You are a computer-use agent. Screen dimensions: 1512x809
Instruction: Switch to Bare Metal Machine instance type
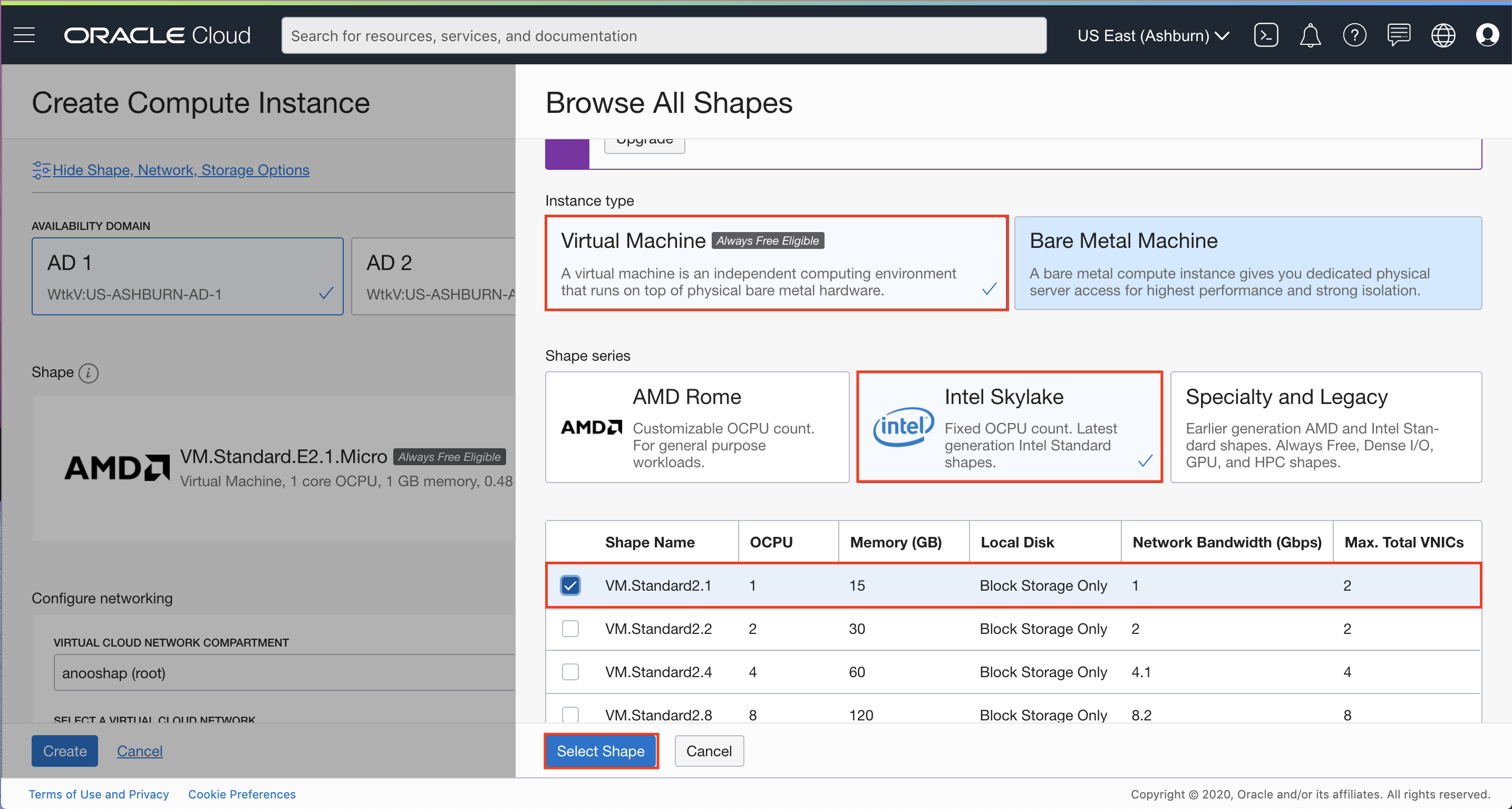click(x=1247, y=263)
